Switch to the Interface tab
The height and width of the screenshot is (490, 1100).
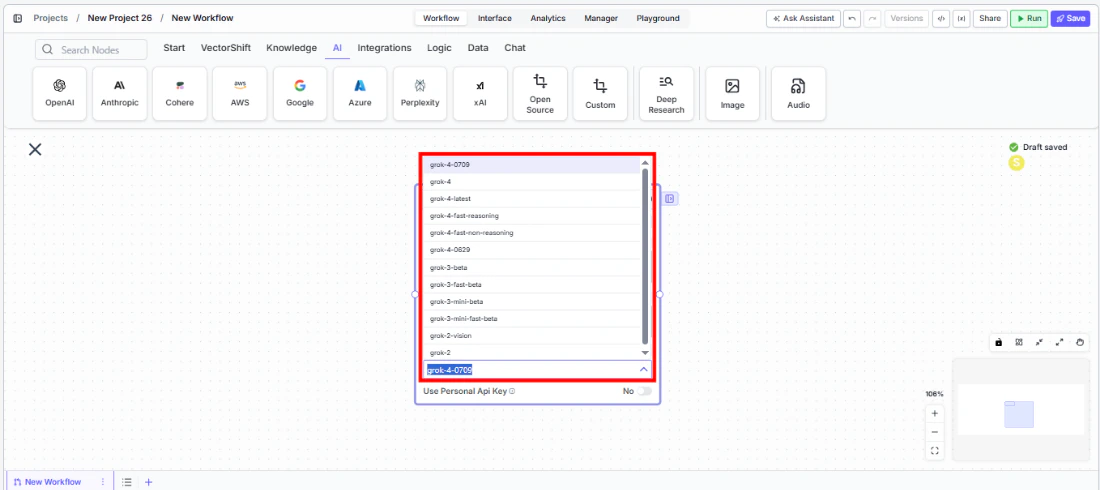point(495,18)
